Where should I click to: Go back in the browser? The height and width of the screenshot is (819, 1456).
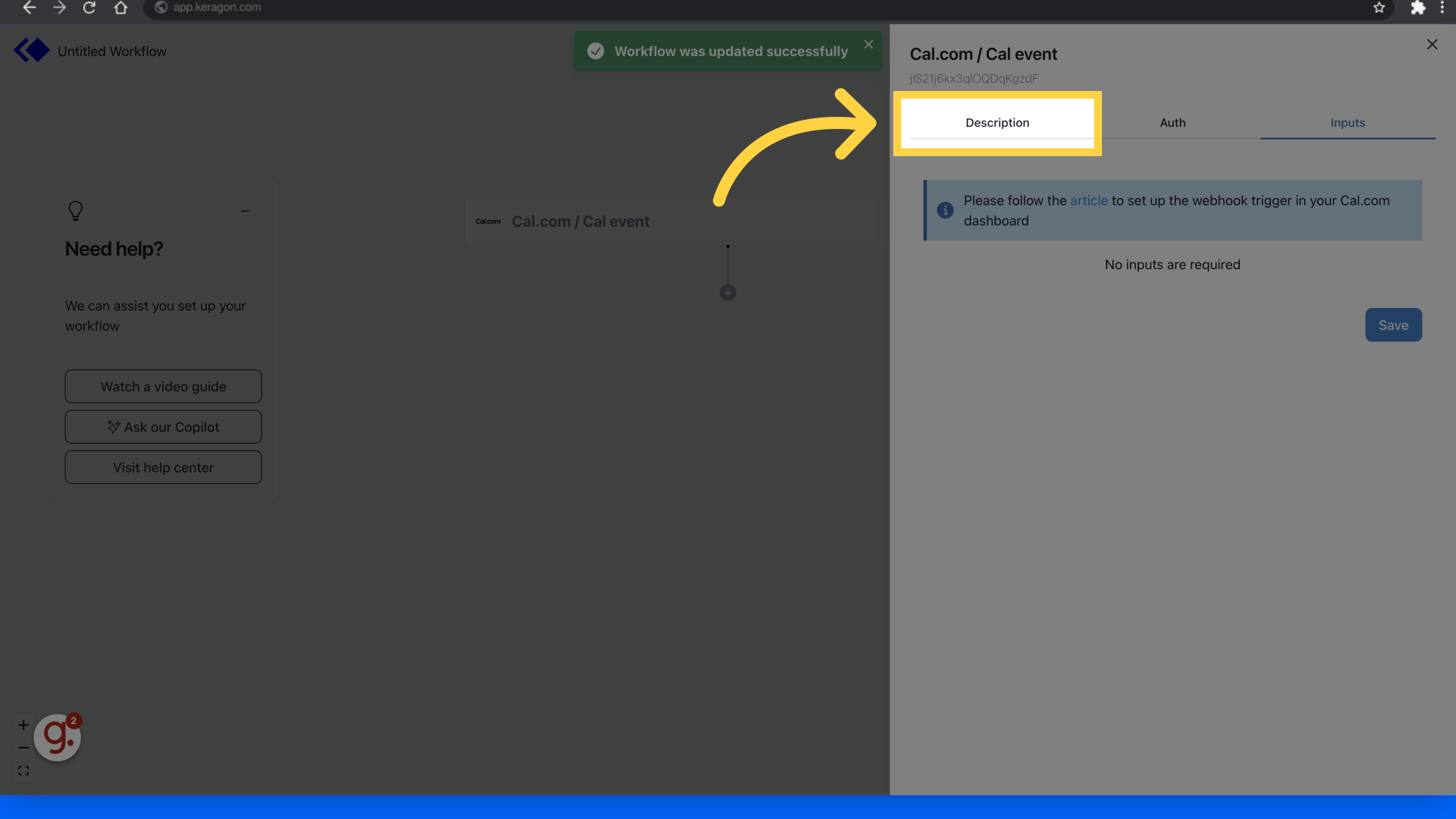point(29,8)
